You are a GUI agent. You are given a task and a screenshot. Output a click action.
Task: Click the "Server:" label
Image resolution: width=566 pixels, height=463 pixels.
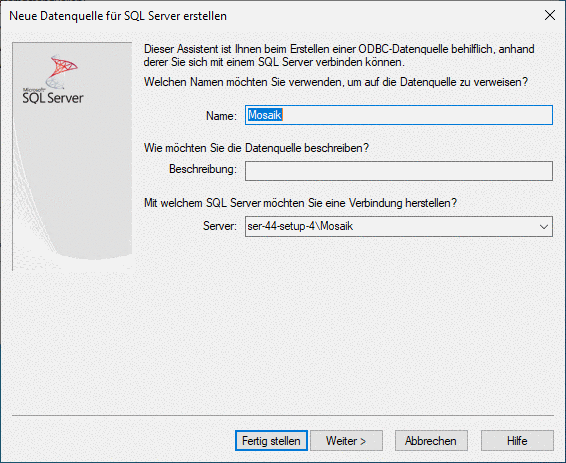pos(220,226)
